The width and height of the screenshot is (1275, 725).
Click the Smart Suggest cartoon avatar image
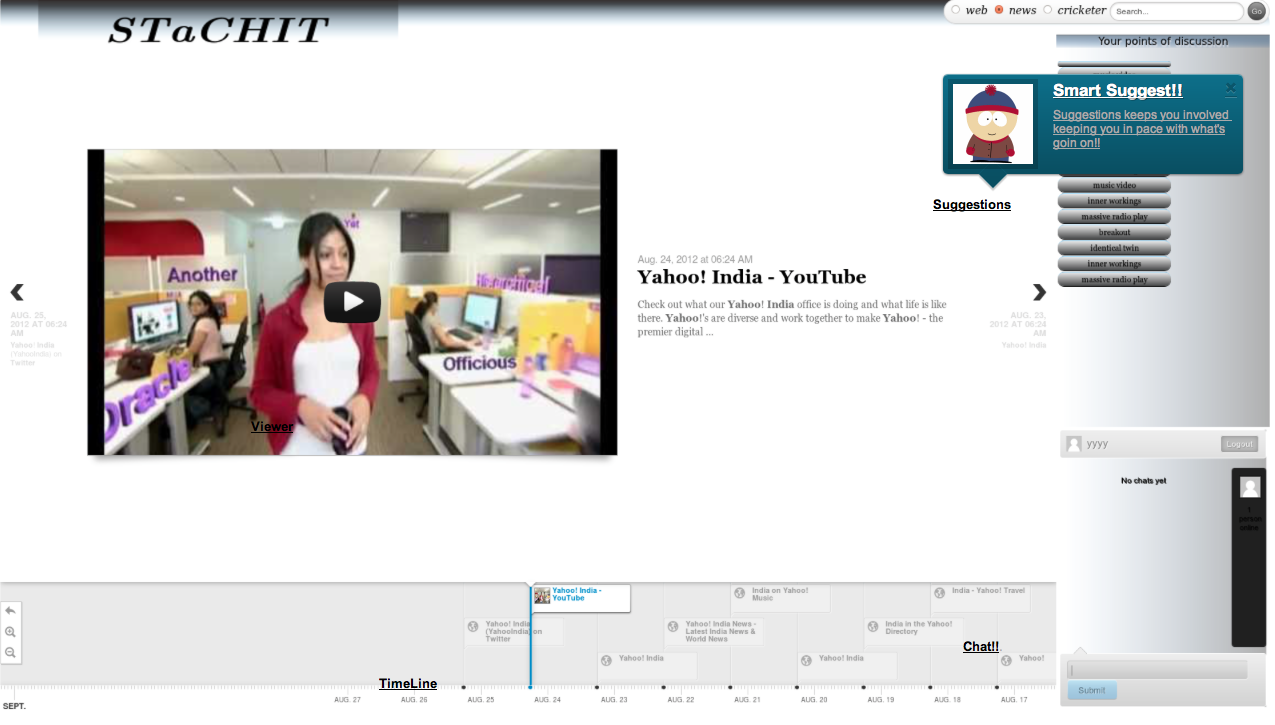pos(993,124)
